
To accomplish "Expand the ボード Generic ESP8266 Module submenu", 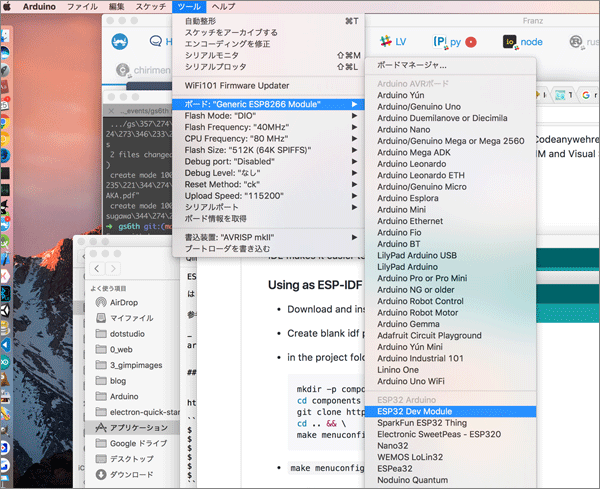I will (x=268, y=104).
